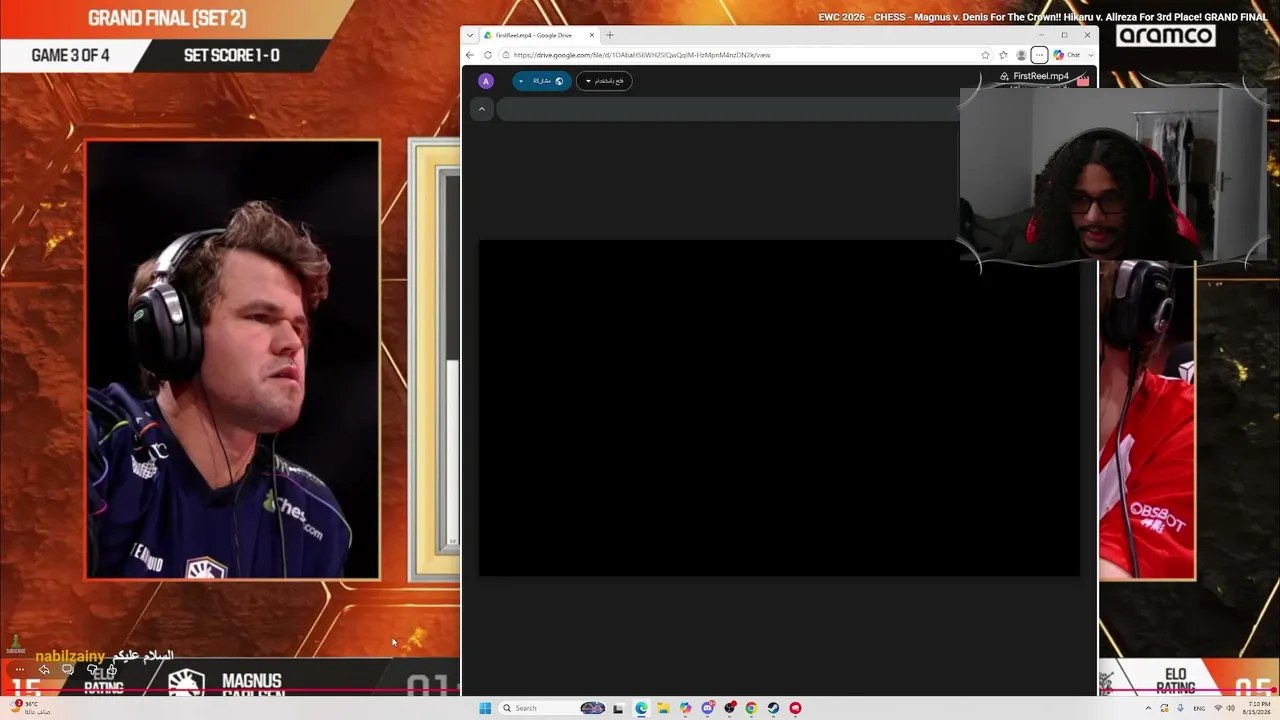Open Discord from the taskbar
Image resolution: width=1280 pixels, height=720 pixels.
[707, 708]
